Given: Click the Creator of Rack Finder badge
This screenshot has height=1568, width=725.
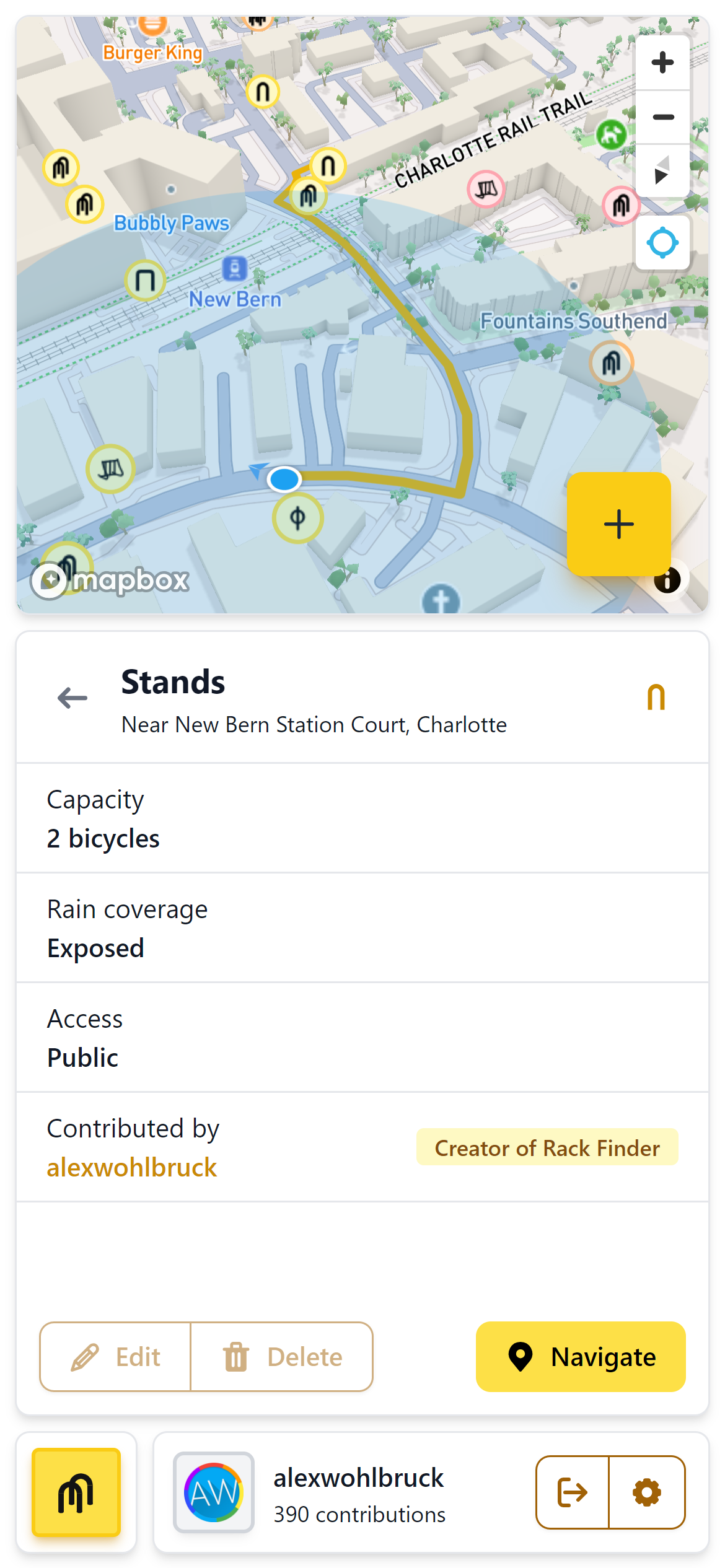Looking at the screenshot, I should point(547,1147).
